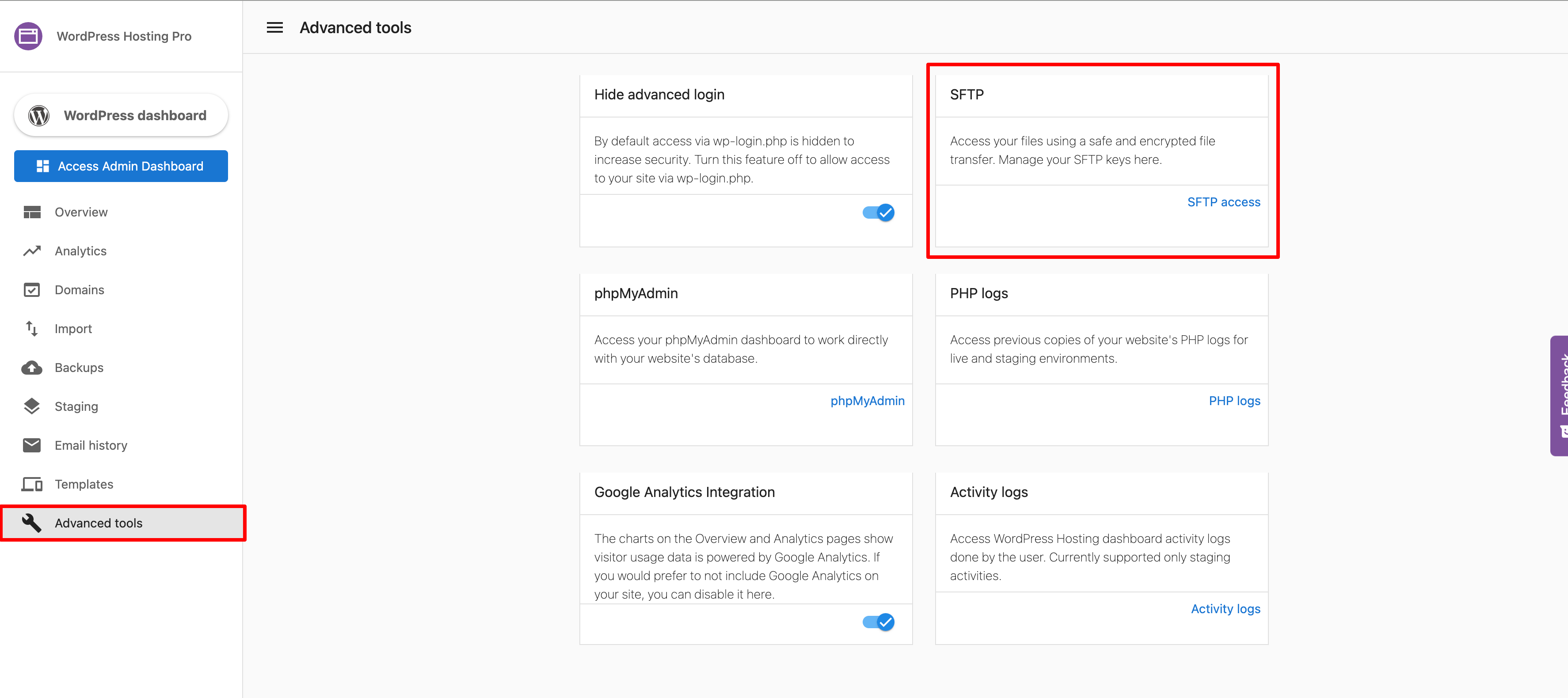Open the Advanced tools menu item
This screenshot has height=698, width=1568.
[99, 523]
